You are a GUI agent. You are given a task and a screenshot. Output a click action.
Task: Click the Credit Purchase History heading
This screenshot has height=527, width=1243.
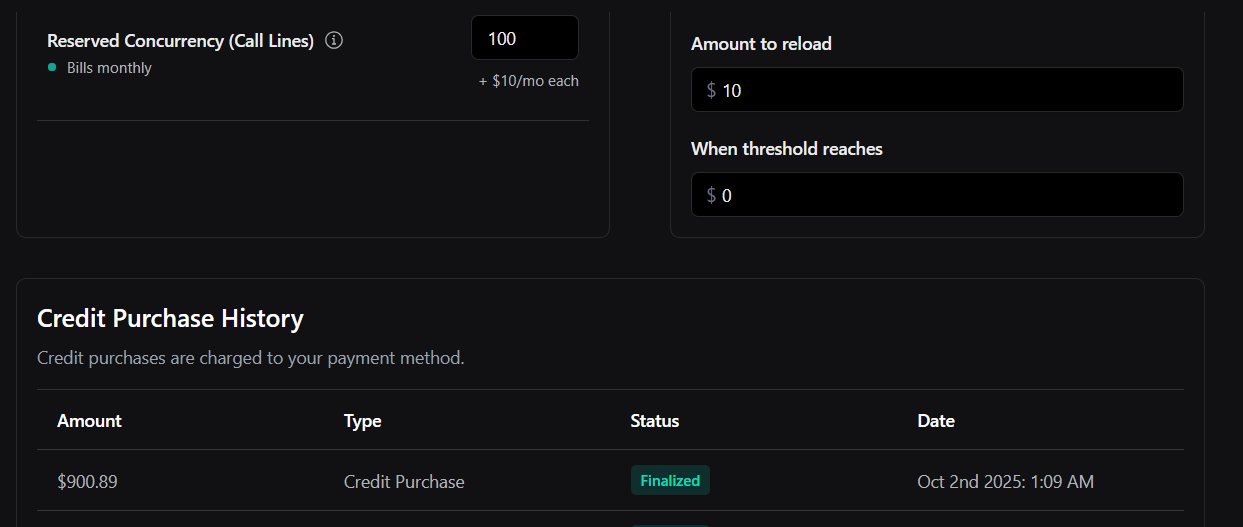coord(170,319)
